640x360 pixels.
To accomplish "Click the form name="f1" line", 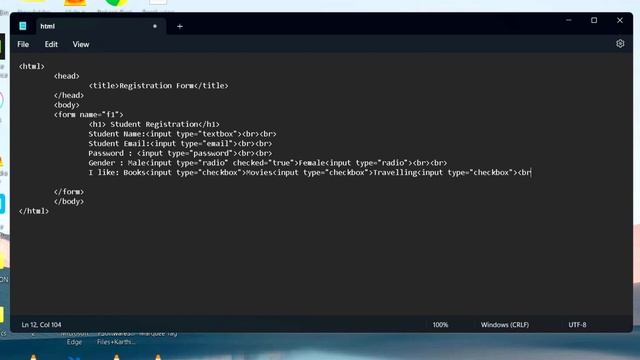I will coord(88,115).
